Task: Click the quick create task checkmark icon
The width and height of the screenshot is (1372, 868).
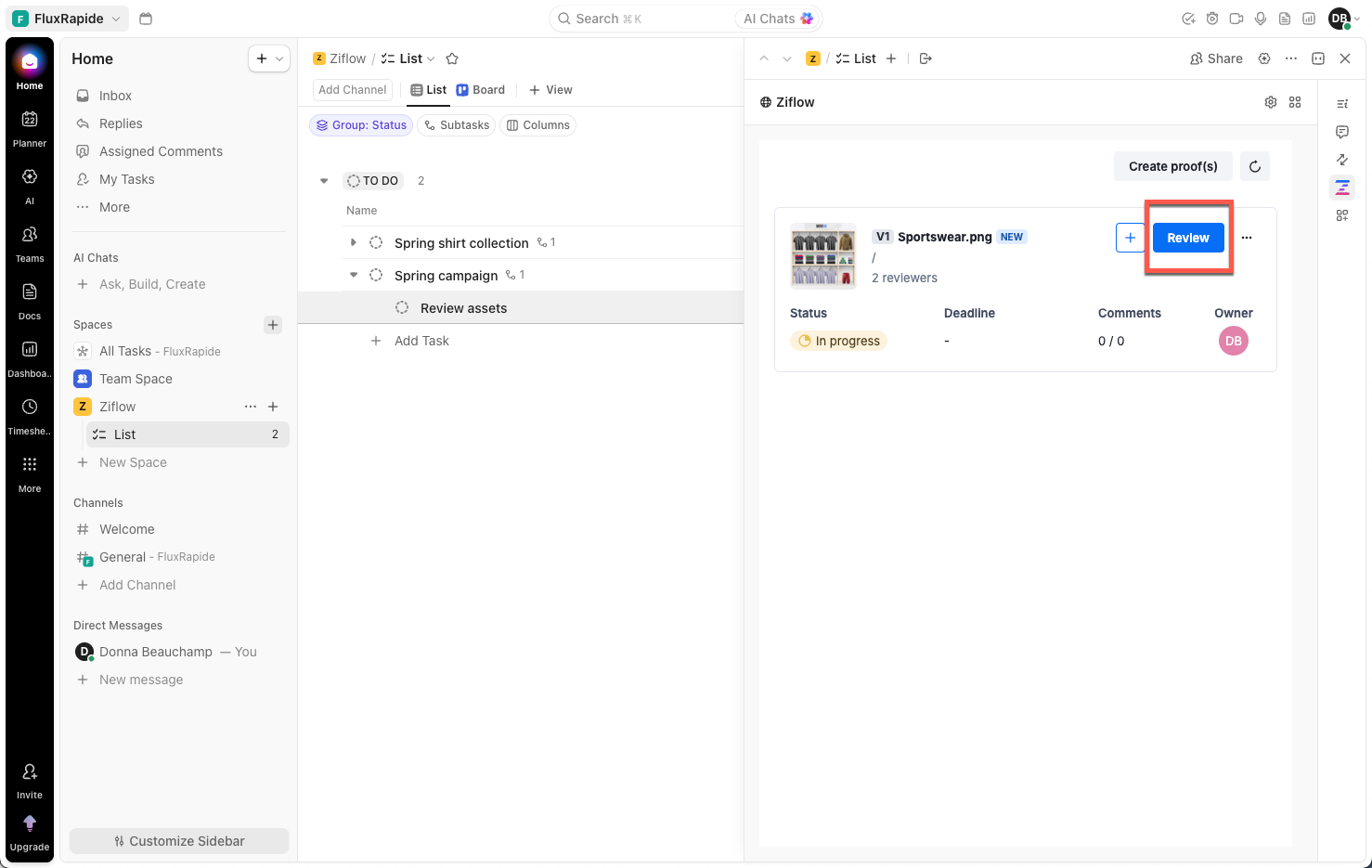Action: point(1188,19)
